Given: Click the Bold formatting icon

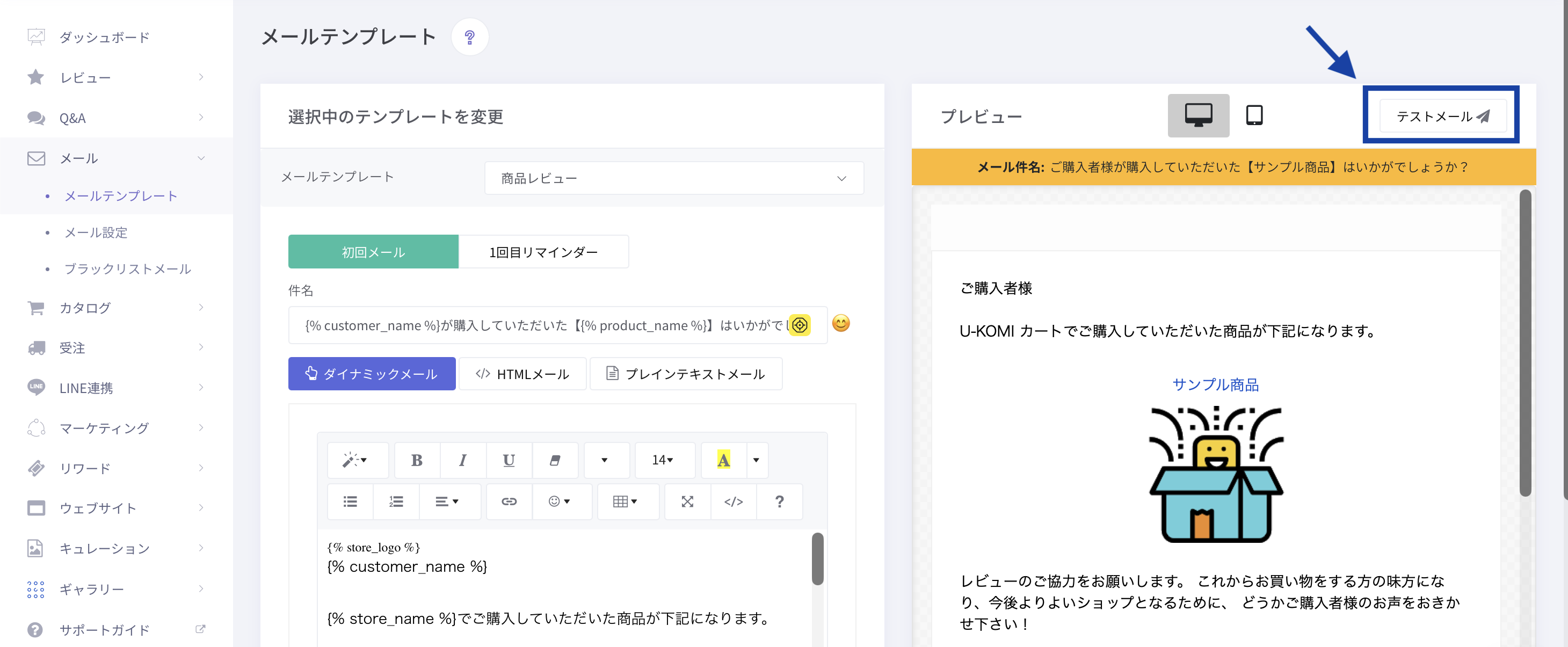Looking at the screenshot, I should (x=416, y=460).
